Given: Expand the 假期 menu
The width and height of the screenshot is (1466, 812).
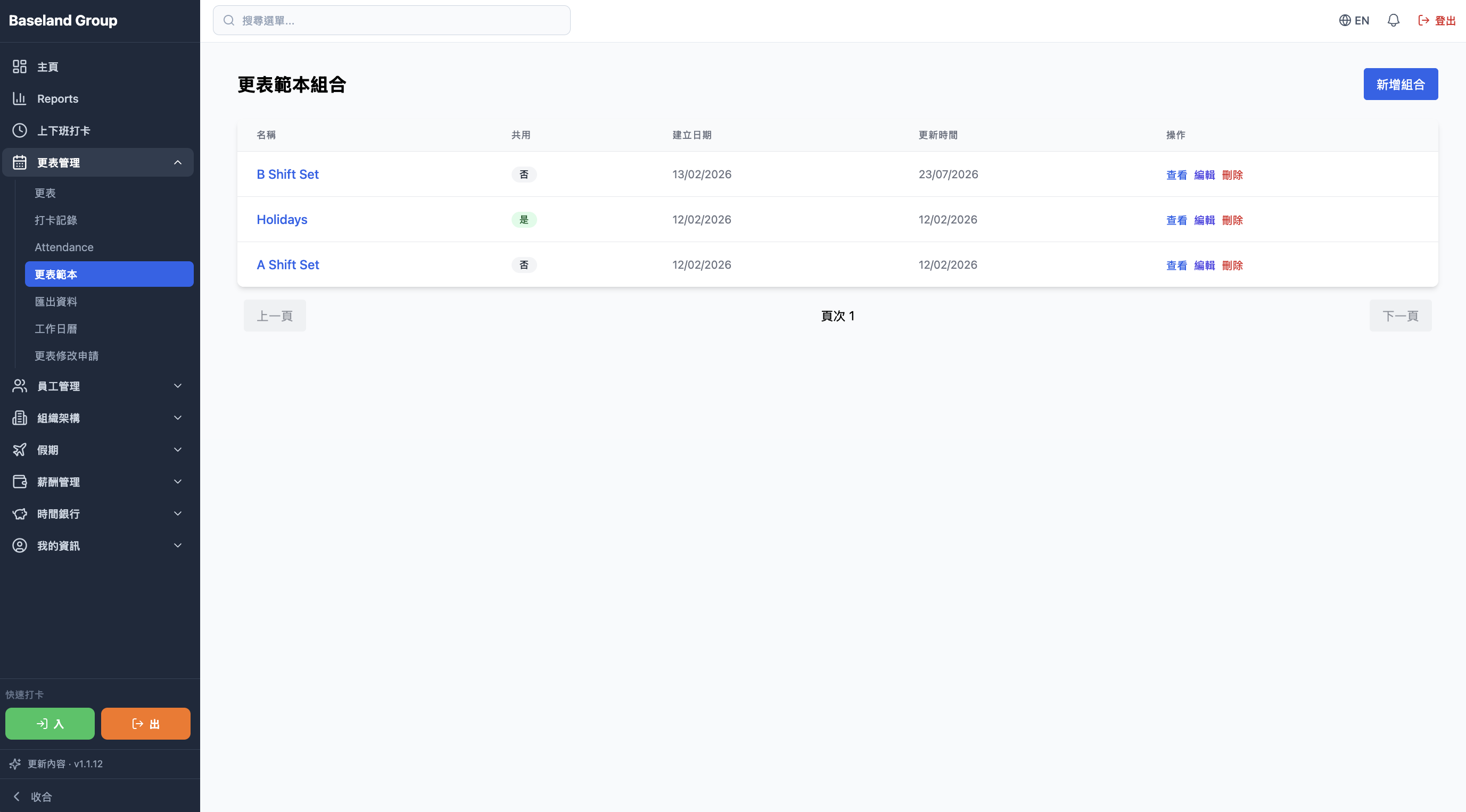Looking at the screenshot, I should click(x=98, y=450).
